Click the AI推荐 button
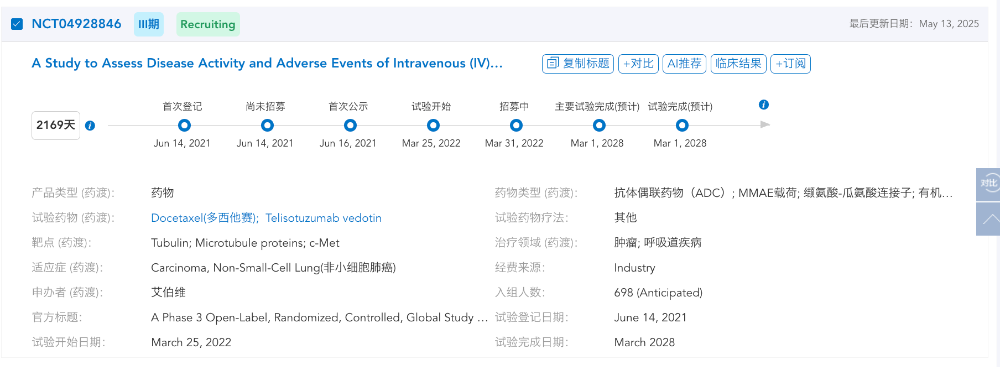The height and width of the screenshot is (367, 1000). point(684,63)
